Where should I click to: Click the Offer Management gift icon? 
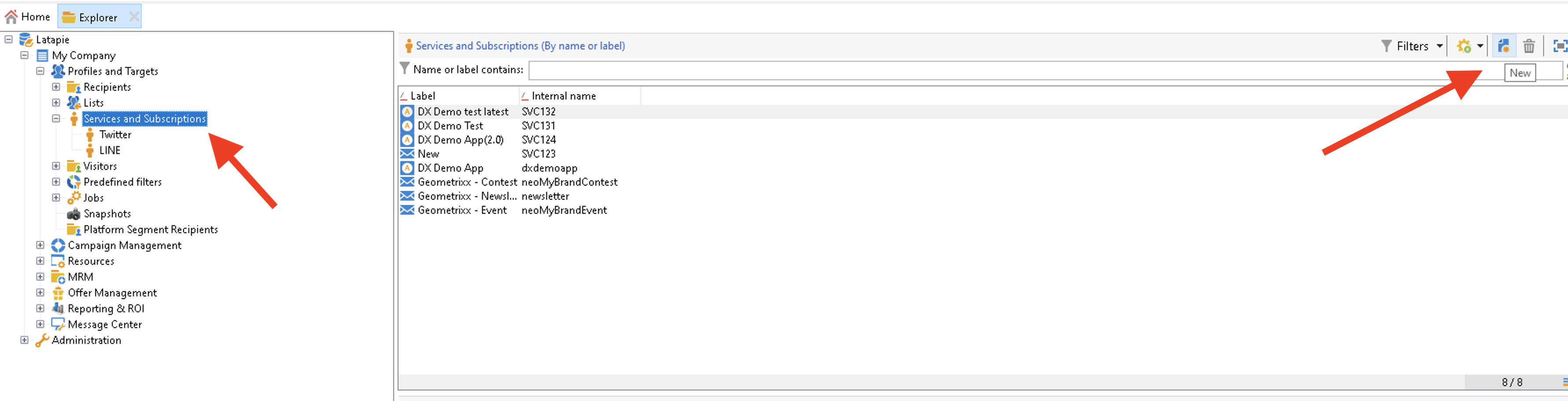(58, 293)
